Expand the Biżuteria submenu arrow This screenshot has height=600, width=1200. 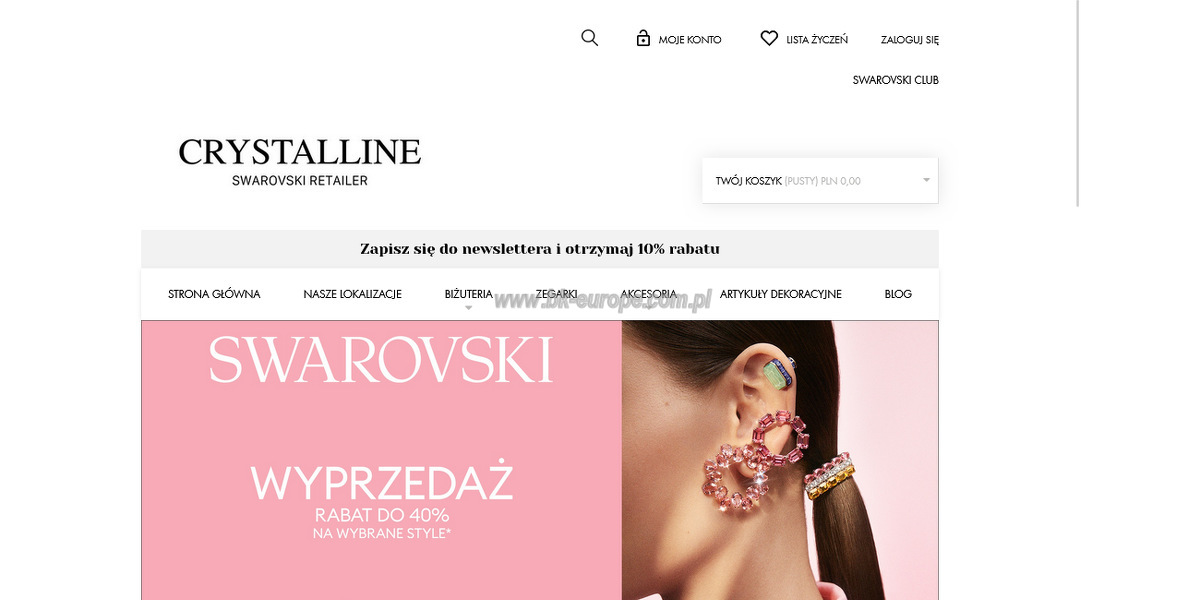pos(468,308)
